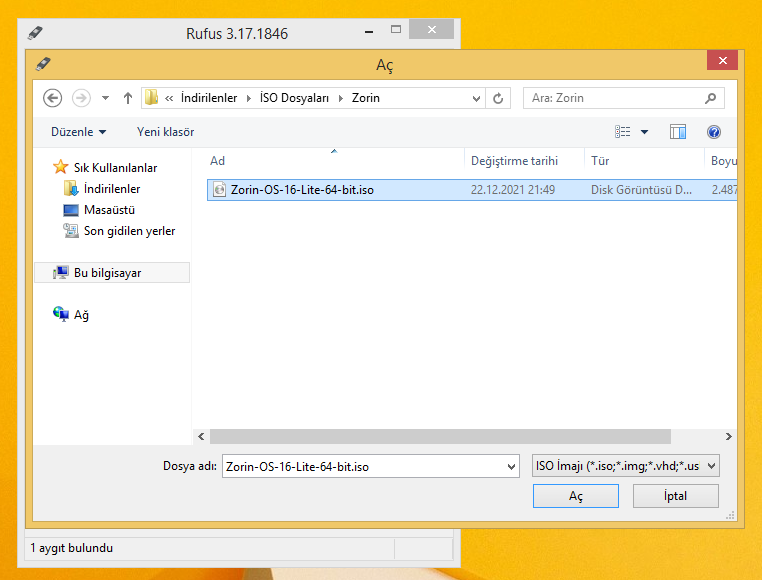The width and height of the screenshot is (762, 580).
Task: Click the 22.12.2021 21:49 date cell
Action: 513,190
